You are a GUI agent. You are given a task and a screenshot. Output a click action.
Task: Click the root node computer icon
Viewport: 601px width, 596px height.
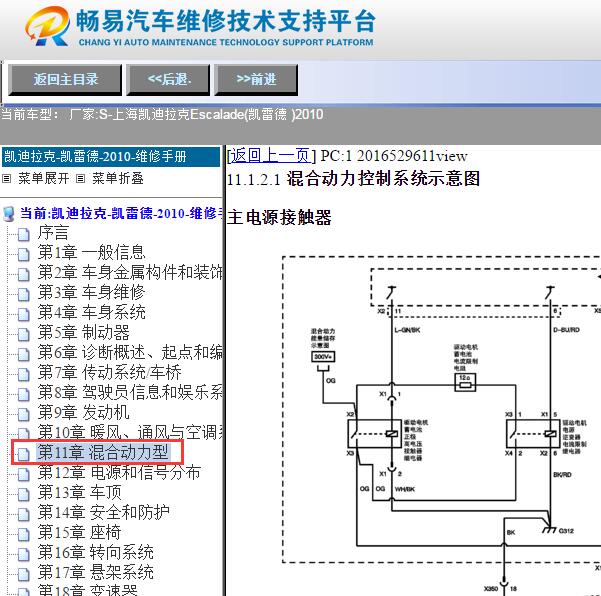pos(8,214)
